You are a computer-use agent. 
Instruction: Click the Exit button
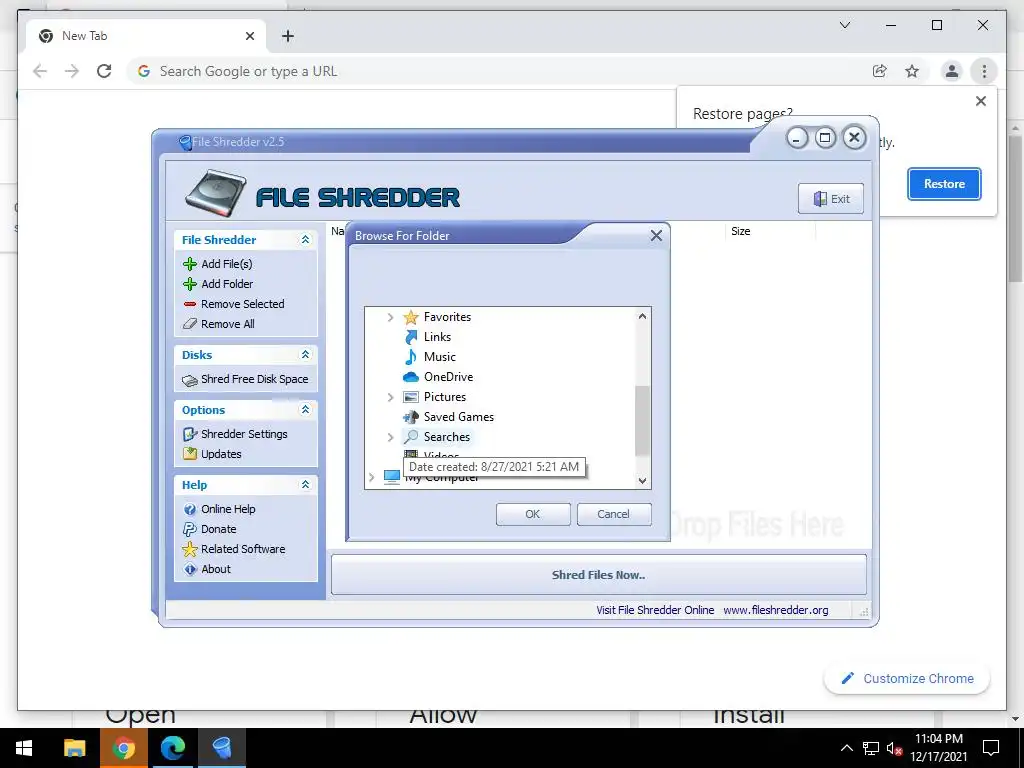tap(831, 199)
